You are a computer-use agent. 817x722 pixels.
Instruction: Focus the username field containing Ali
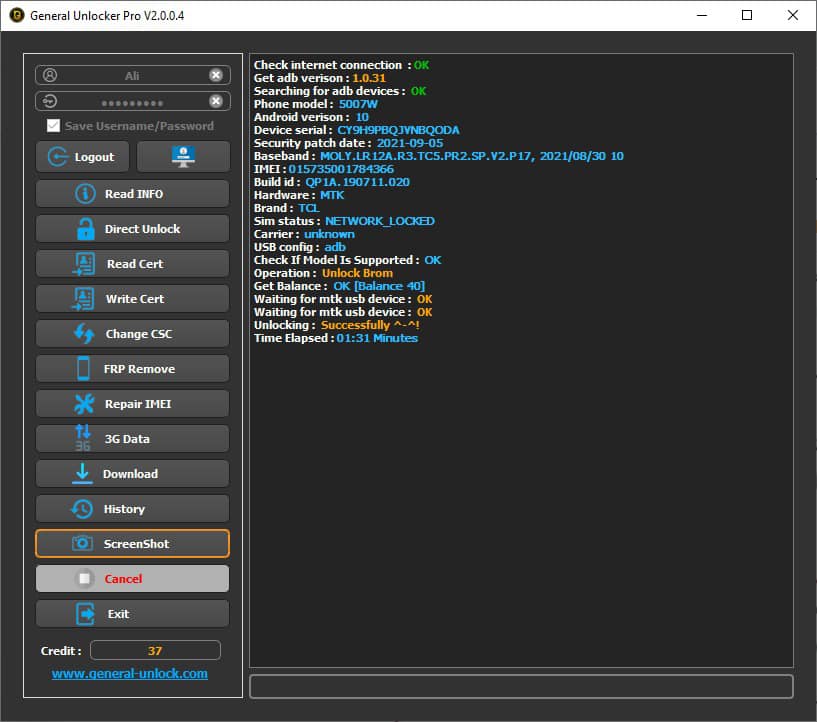click(133, 75)
